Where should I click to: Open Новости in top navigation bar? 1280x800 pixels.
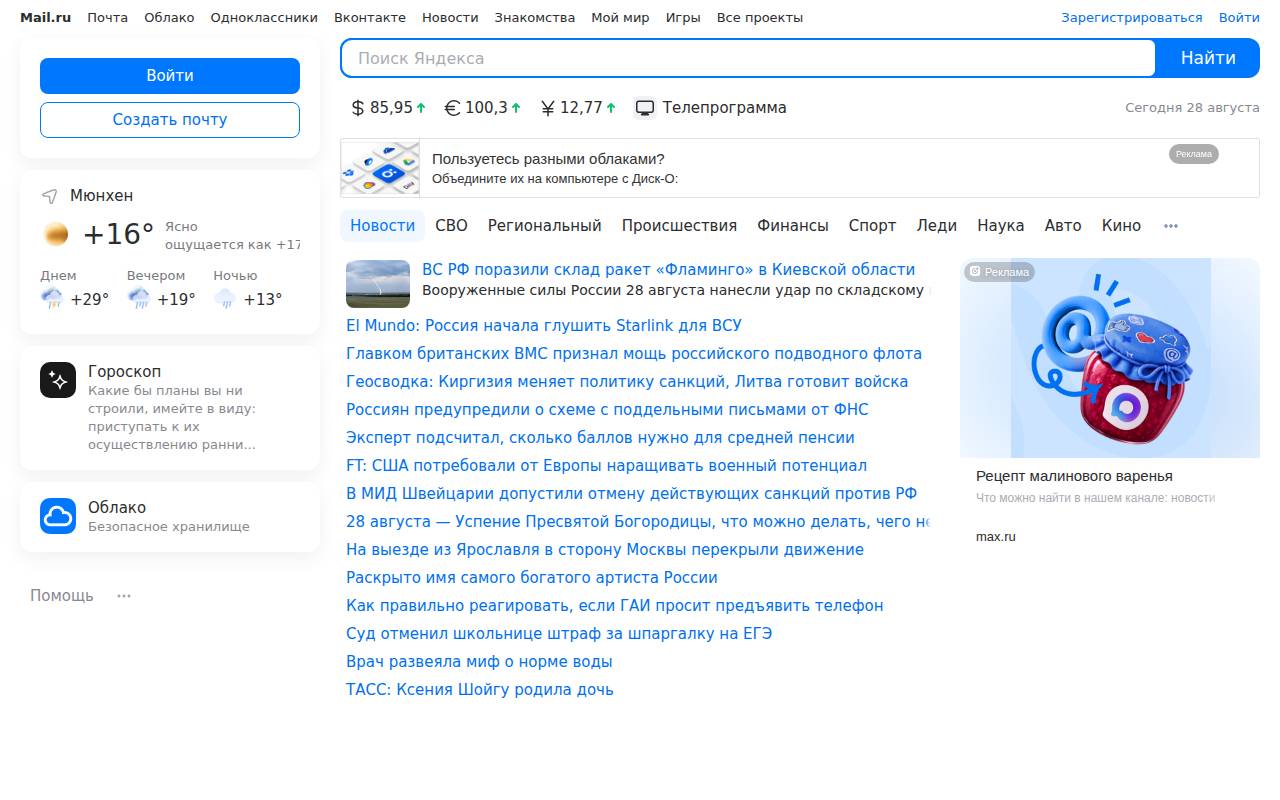point(450,18)
